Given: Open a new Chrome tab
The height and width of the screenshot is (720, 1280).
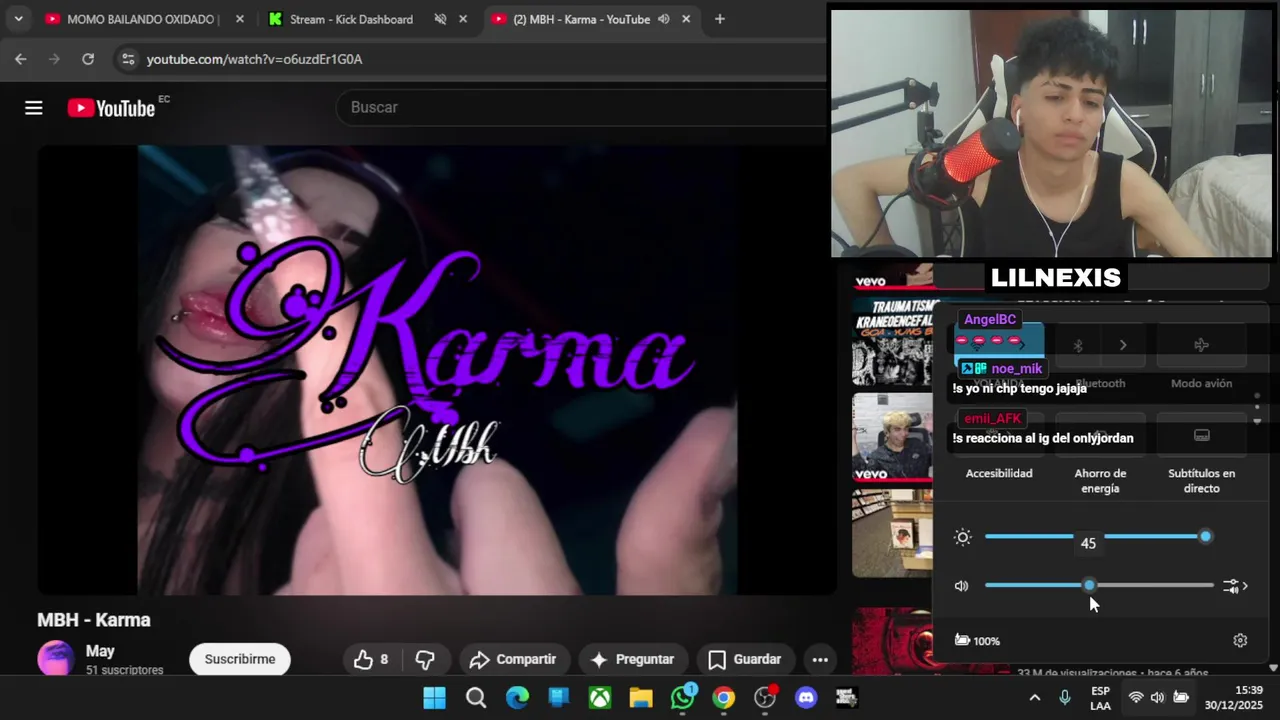Looking at the screenshot, I should click(719, 19).
